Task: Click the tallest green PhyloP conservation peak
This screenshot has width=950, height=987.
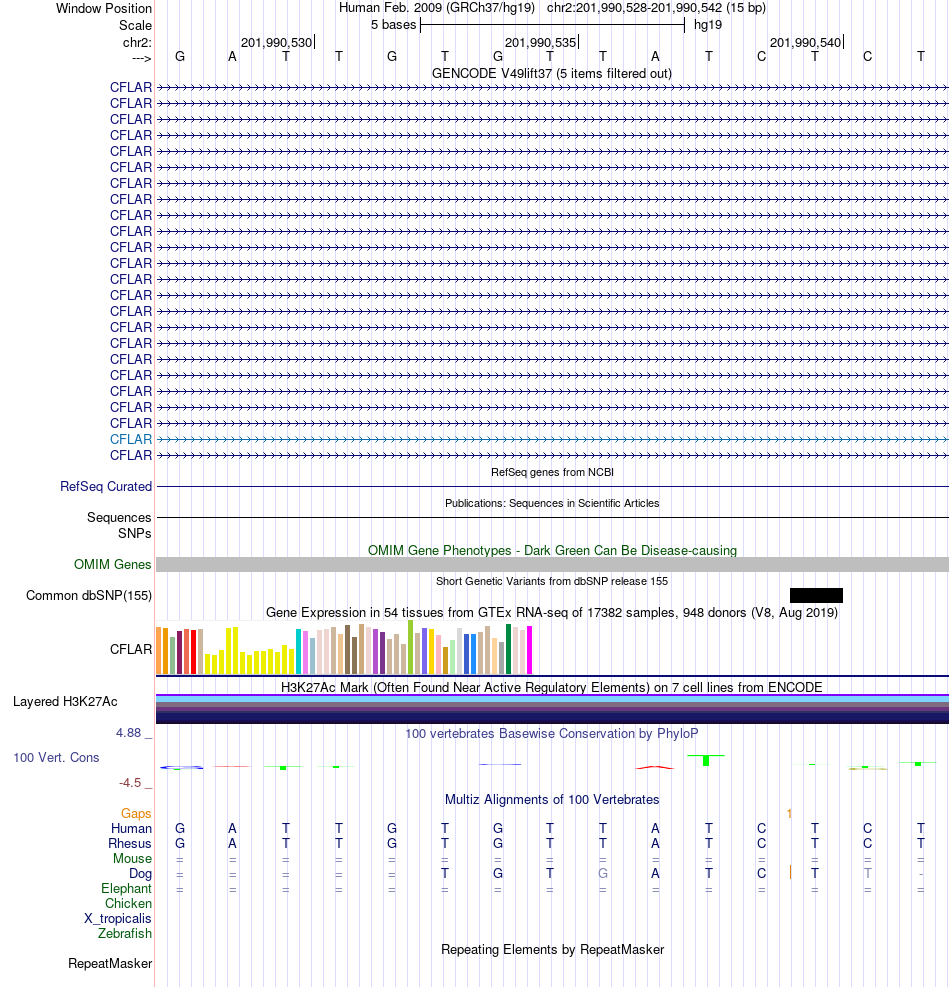Action: click(x=706, y=760)
